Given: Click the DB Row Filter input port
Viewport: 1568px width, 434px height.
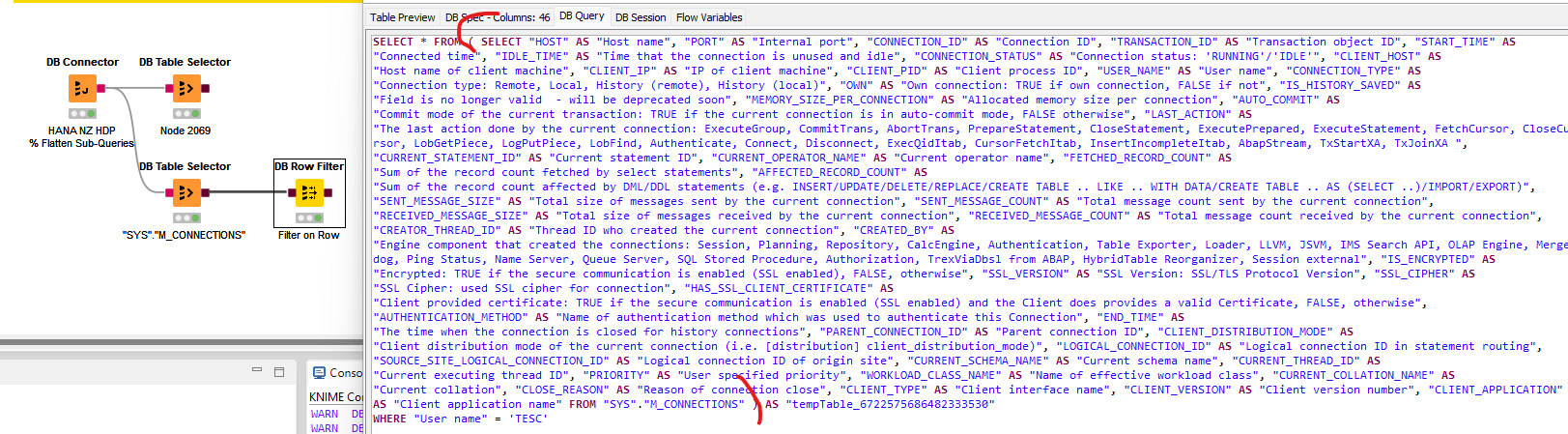Looking at the screenshot, I should point(292,193).
